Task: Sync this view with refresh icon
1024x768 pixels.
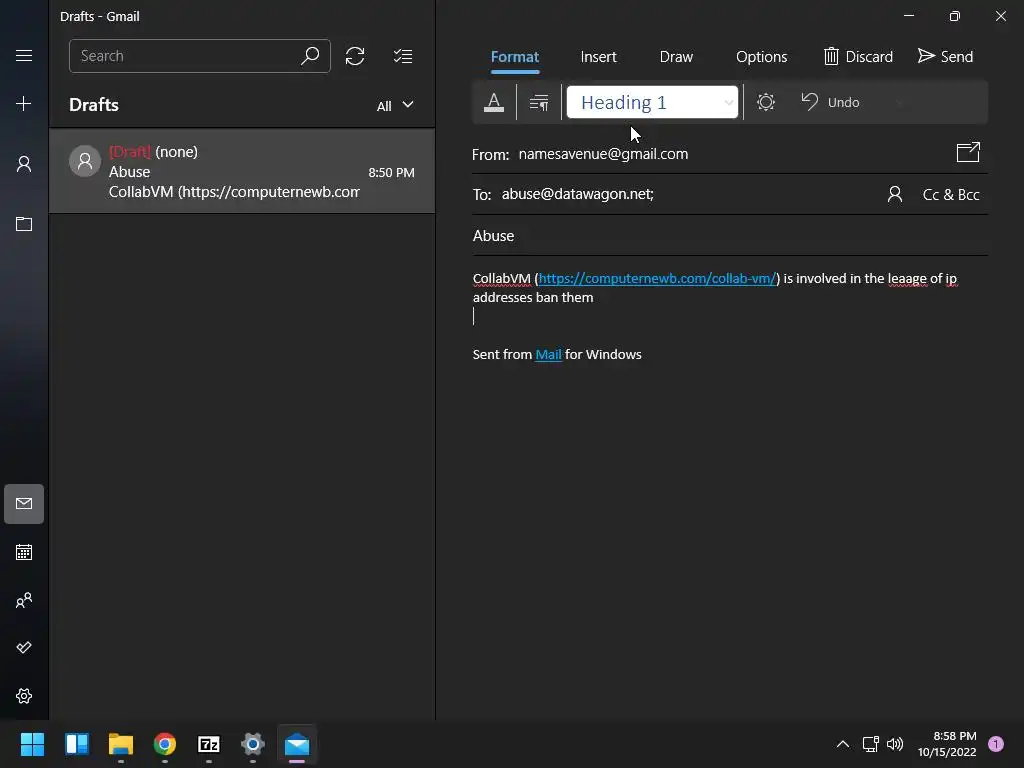Action: coord(355,56)
